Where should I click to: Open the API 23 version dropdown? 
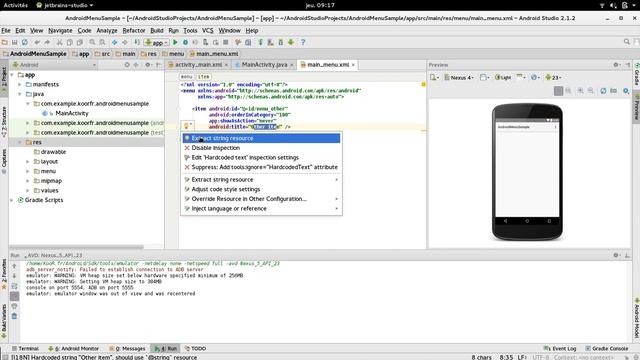tap(553, 77)
